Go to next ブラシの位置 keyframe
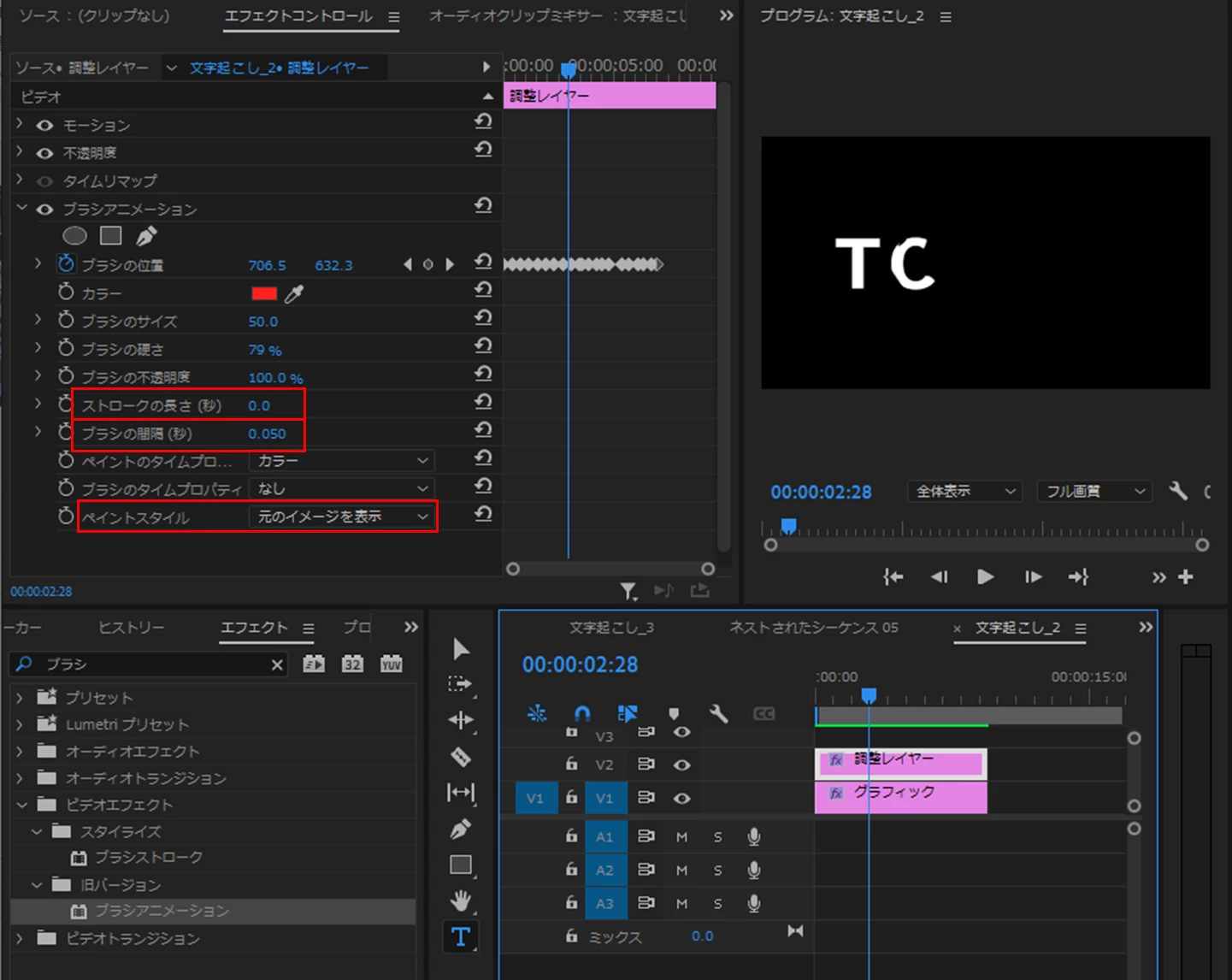1232x980 pixels. coord(450,264)
